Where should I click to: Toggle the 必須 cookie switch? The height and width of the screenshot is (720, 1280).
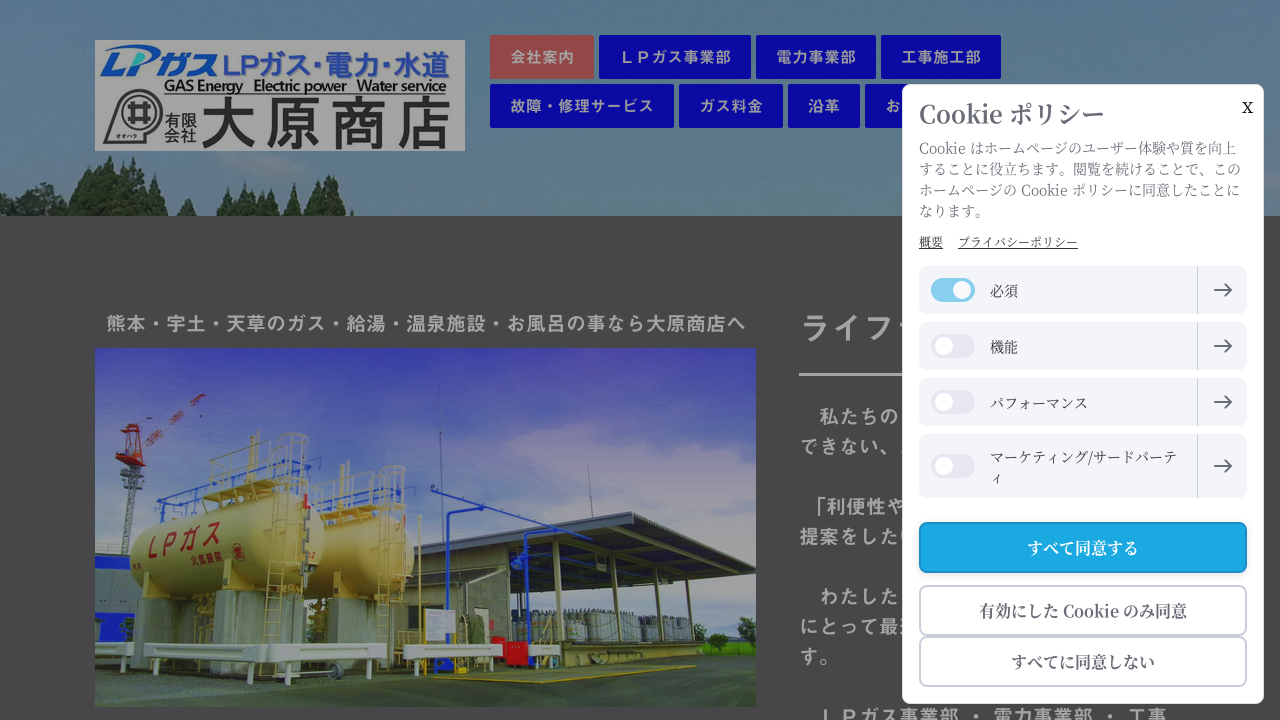pyautogui.click(x=952, y=290)
